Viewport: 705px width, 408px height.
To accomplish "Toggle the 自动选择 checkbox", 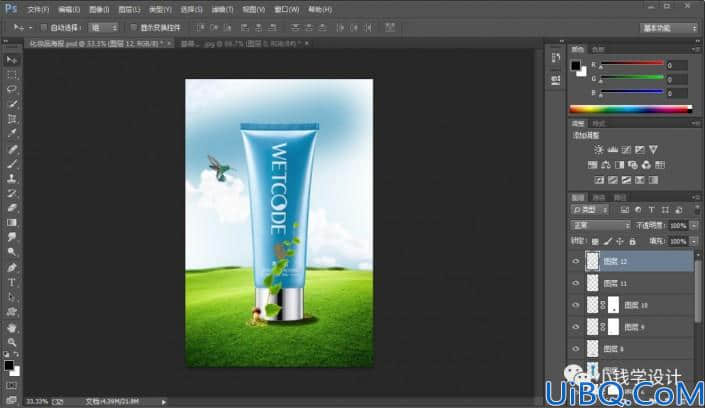I will pyautogui.click(x=44, y=27).
